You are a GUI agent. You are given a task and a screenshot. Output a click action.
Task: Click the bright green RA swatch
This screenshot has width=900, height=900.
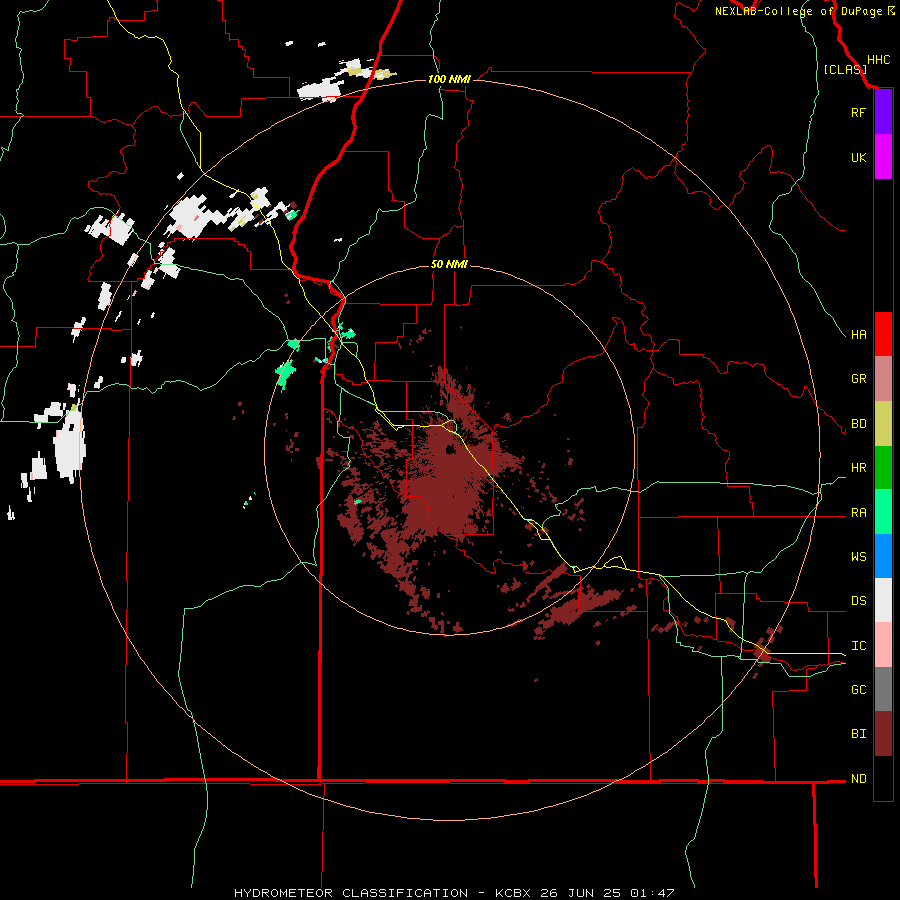click(x=883, y=512)
